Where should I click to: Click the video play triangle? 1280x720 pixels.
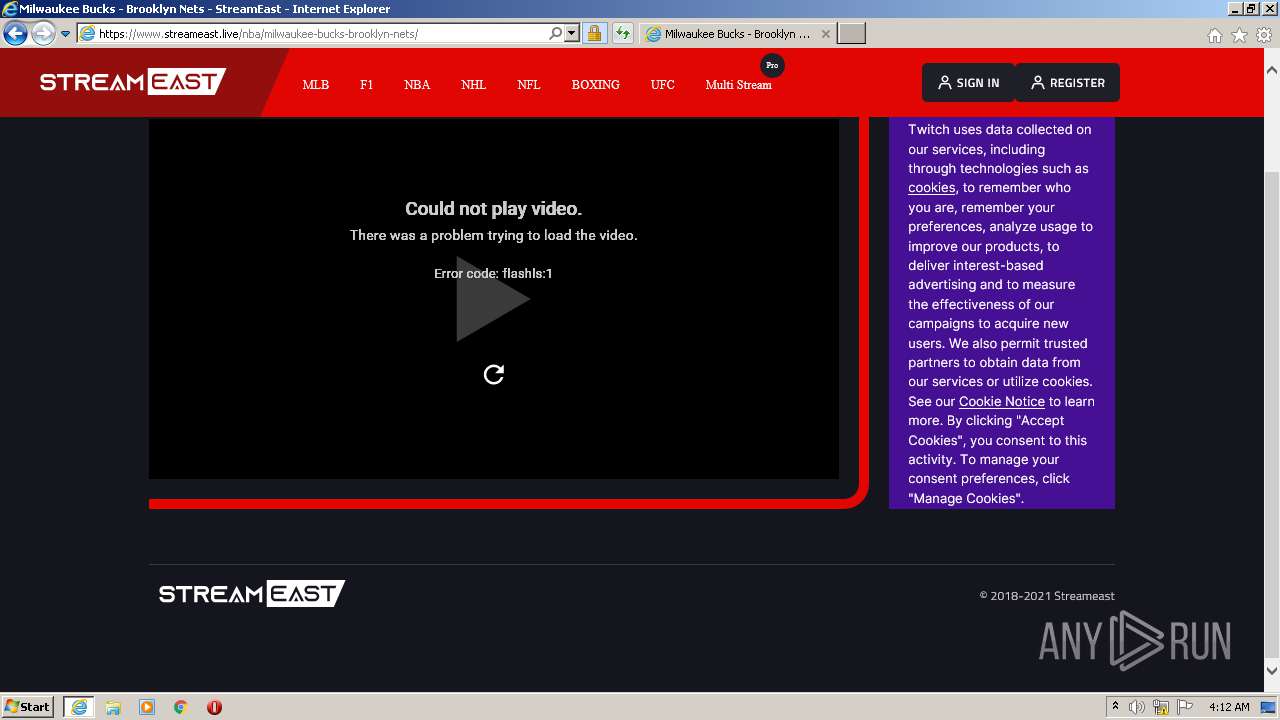point(493,299)
